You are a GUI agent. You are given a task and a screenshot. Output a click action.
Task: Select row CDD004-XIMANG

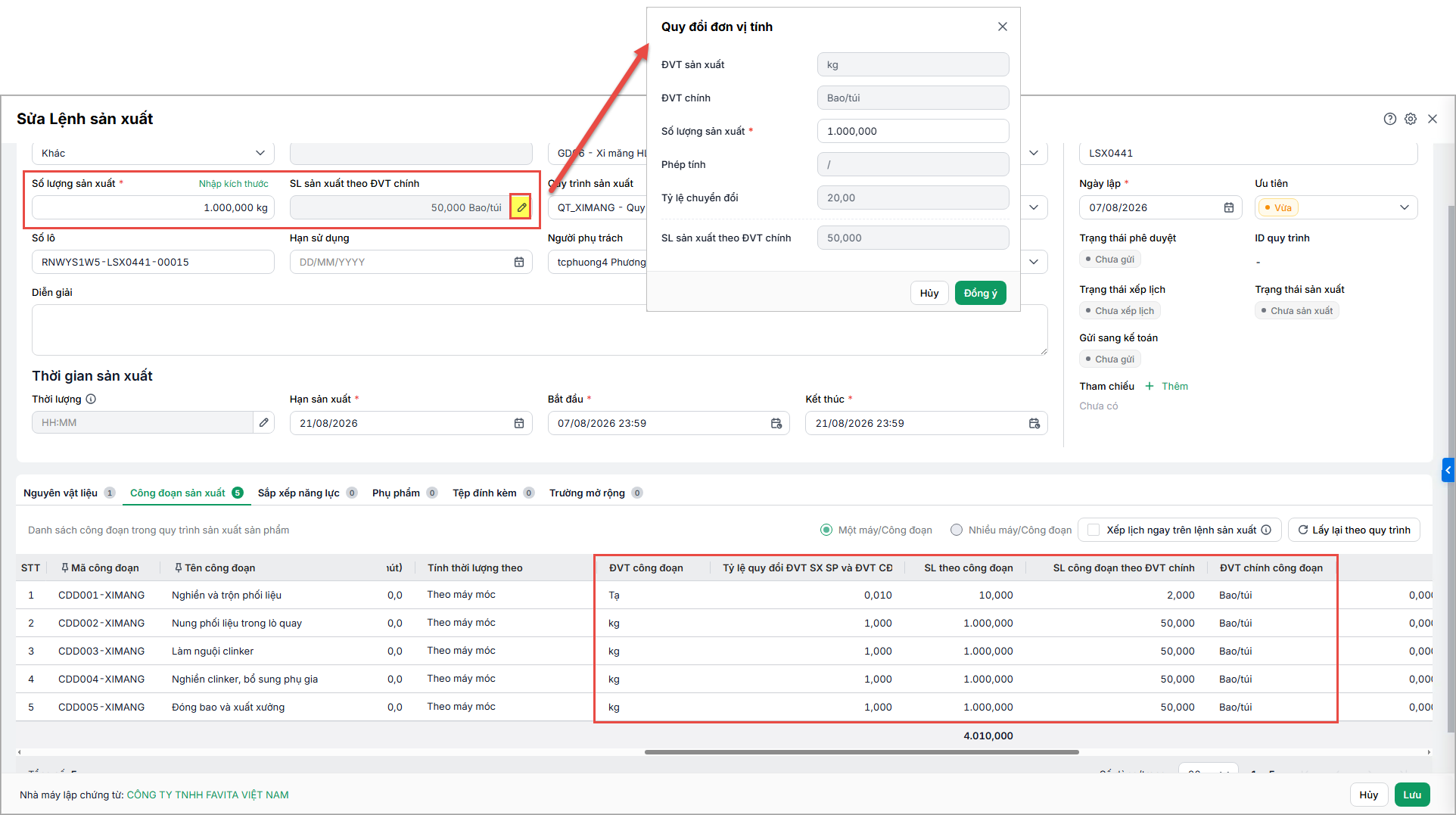click(x=723, y=679)
